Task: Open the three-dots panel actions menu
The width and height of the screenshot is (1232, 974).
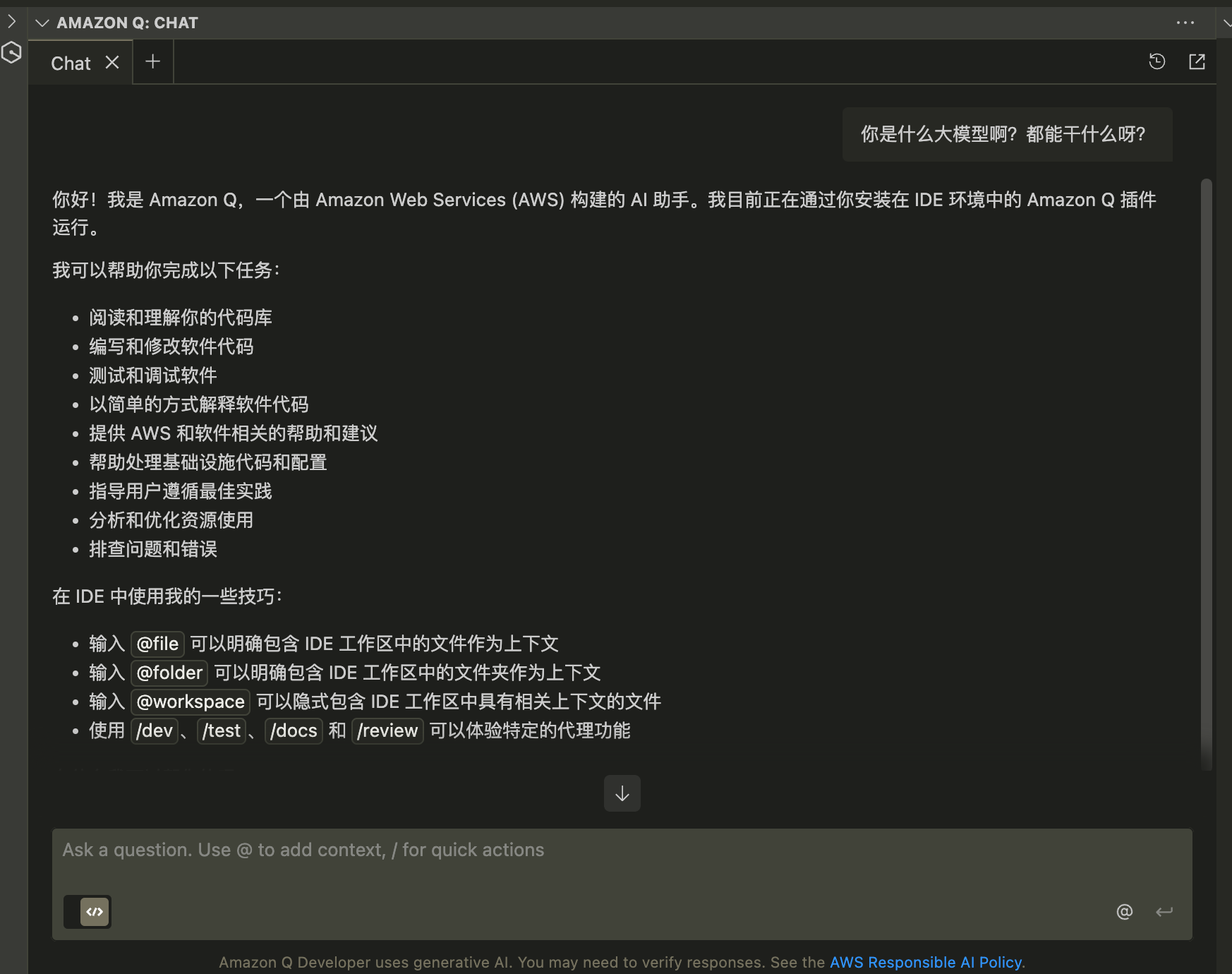Action: coord(1185,23)
